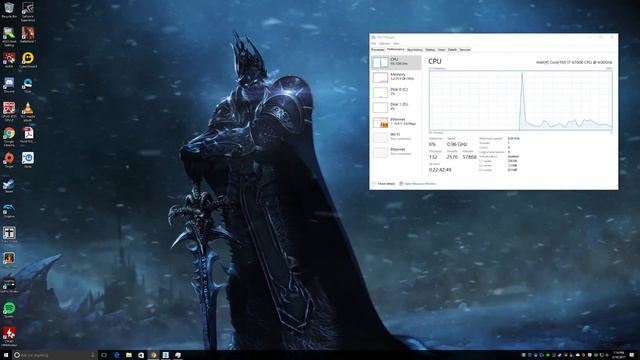Select the Battlefield 1 desktop shortcut
The height and width of the screenshot is (360, 640).
pyautogui.click(x=28, y=35)
